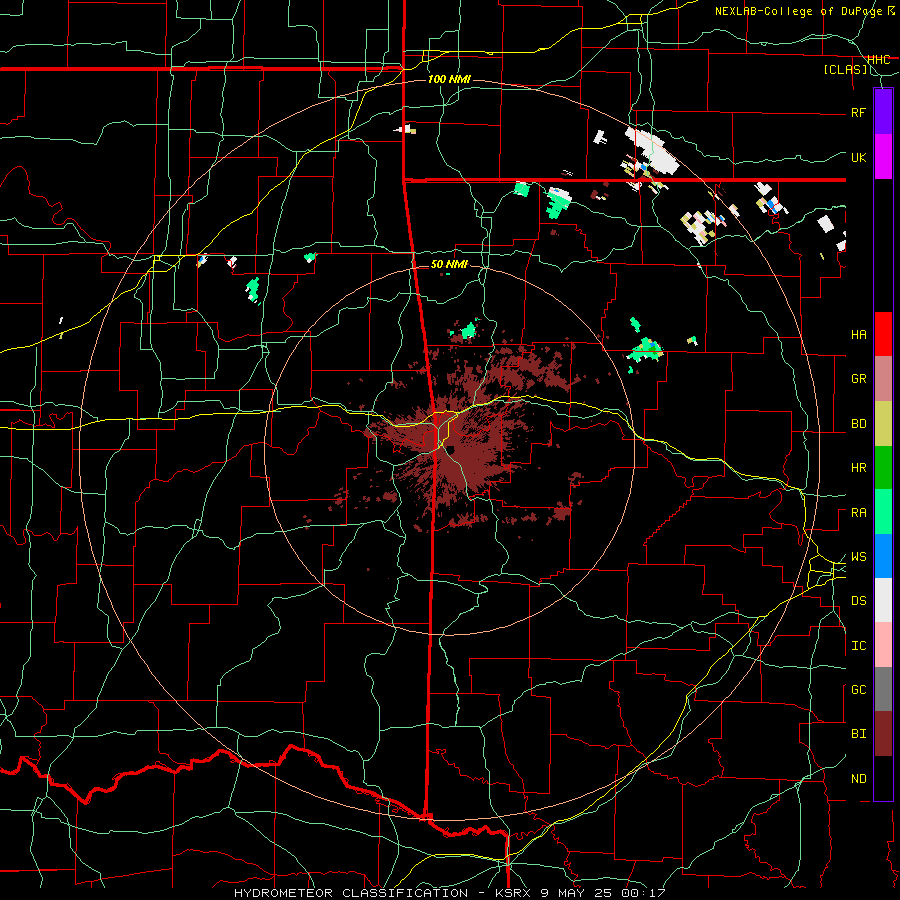
Task: Click the UK legend label
Action: click(x=858, y=157)
